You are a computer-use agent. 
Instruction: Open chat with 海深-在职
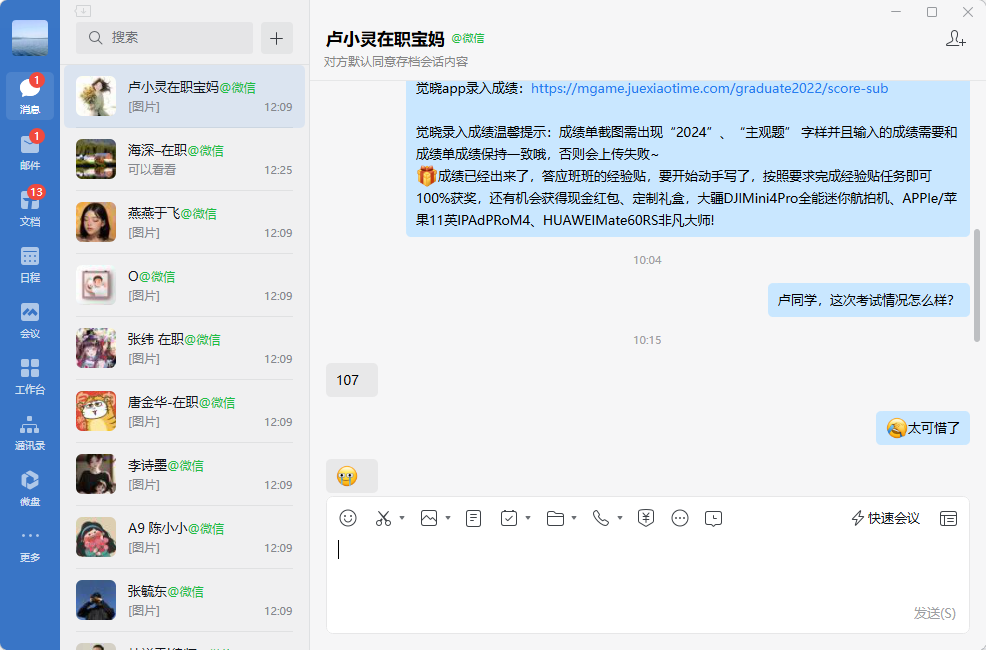pyautogui.click(x=184, y=159)
